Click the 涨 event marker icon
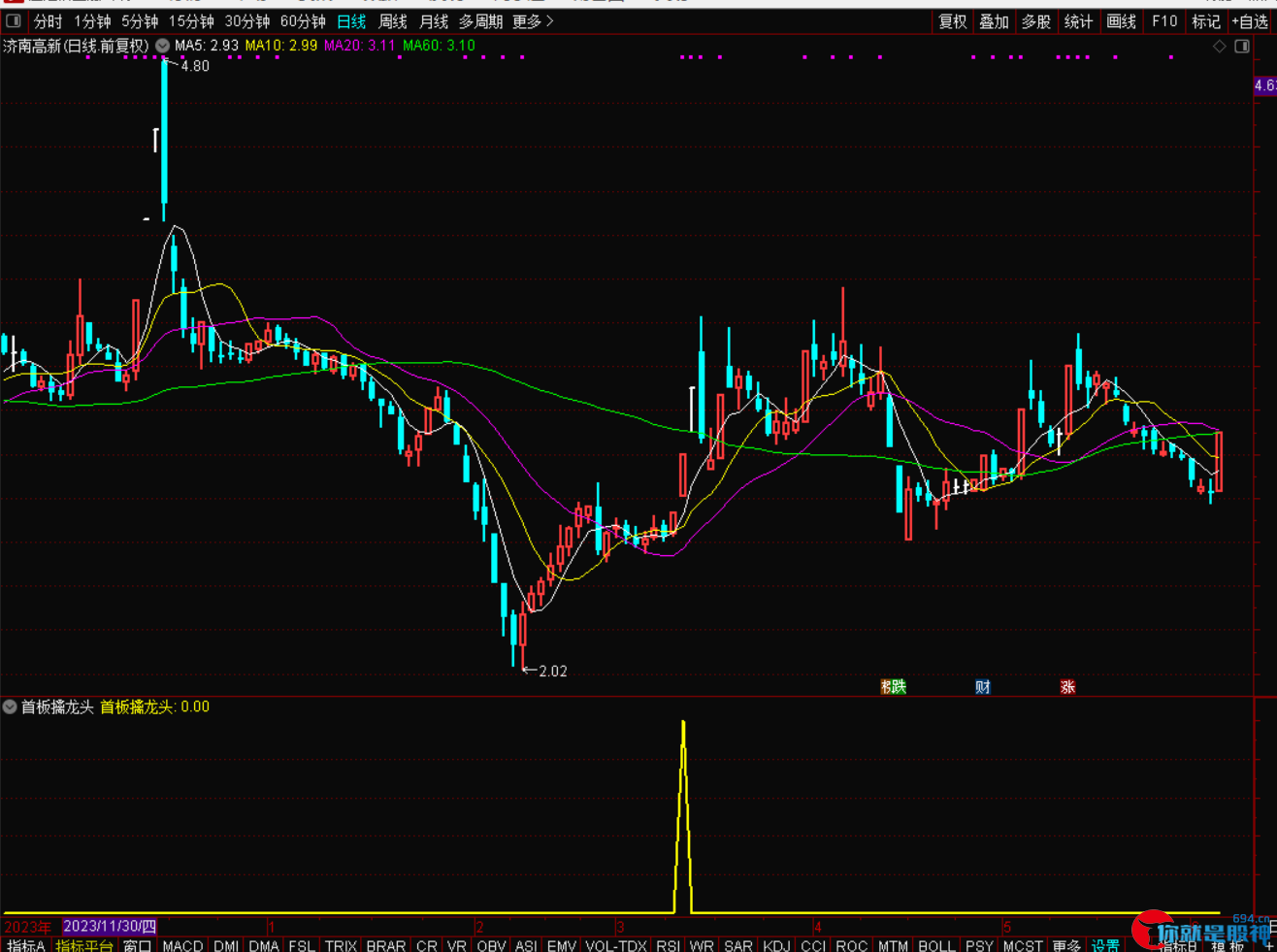Viewport: 1277px width, 952px height. 1067,687
